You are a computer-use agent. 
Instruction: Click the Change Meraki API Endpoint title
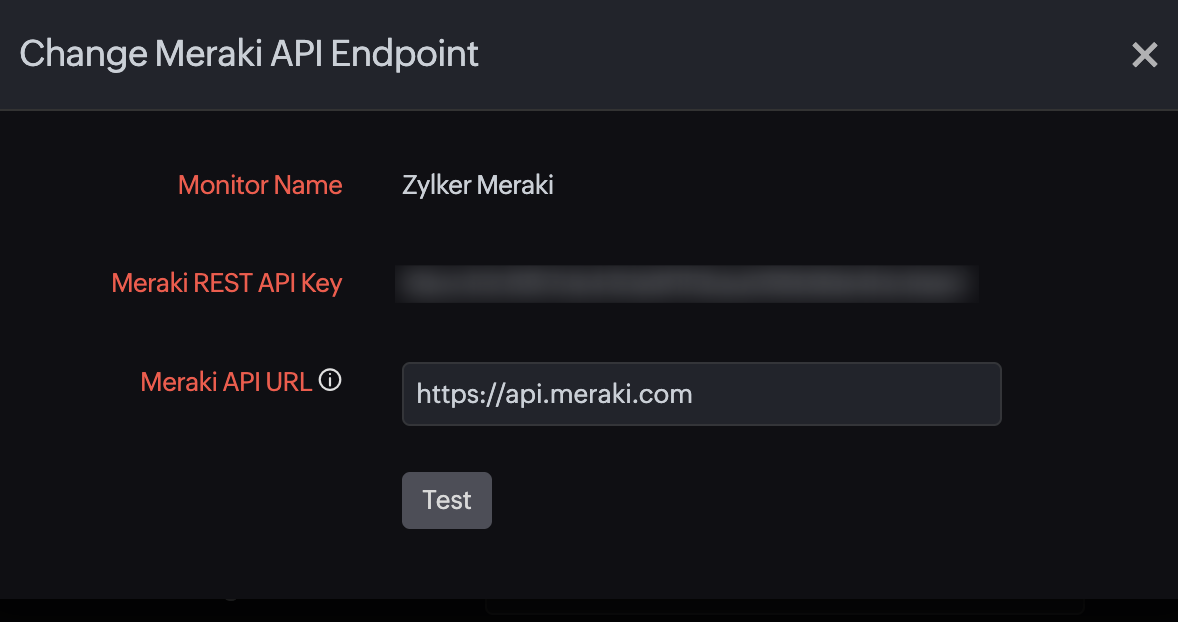249,54
